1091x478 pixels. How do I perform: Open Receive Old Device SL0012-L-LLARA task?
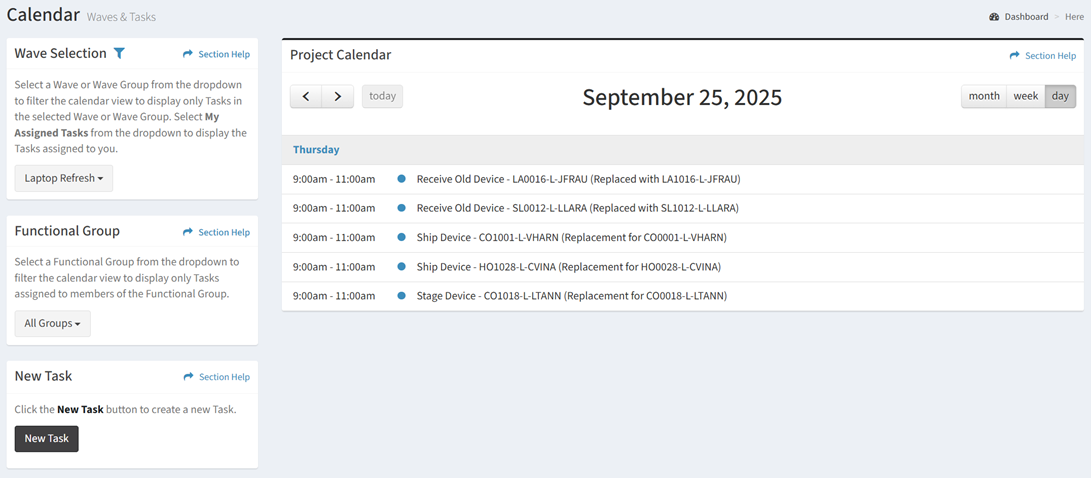coord(577,209)
